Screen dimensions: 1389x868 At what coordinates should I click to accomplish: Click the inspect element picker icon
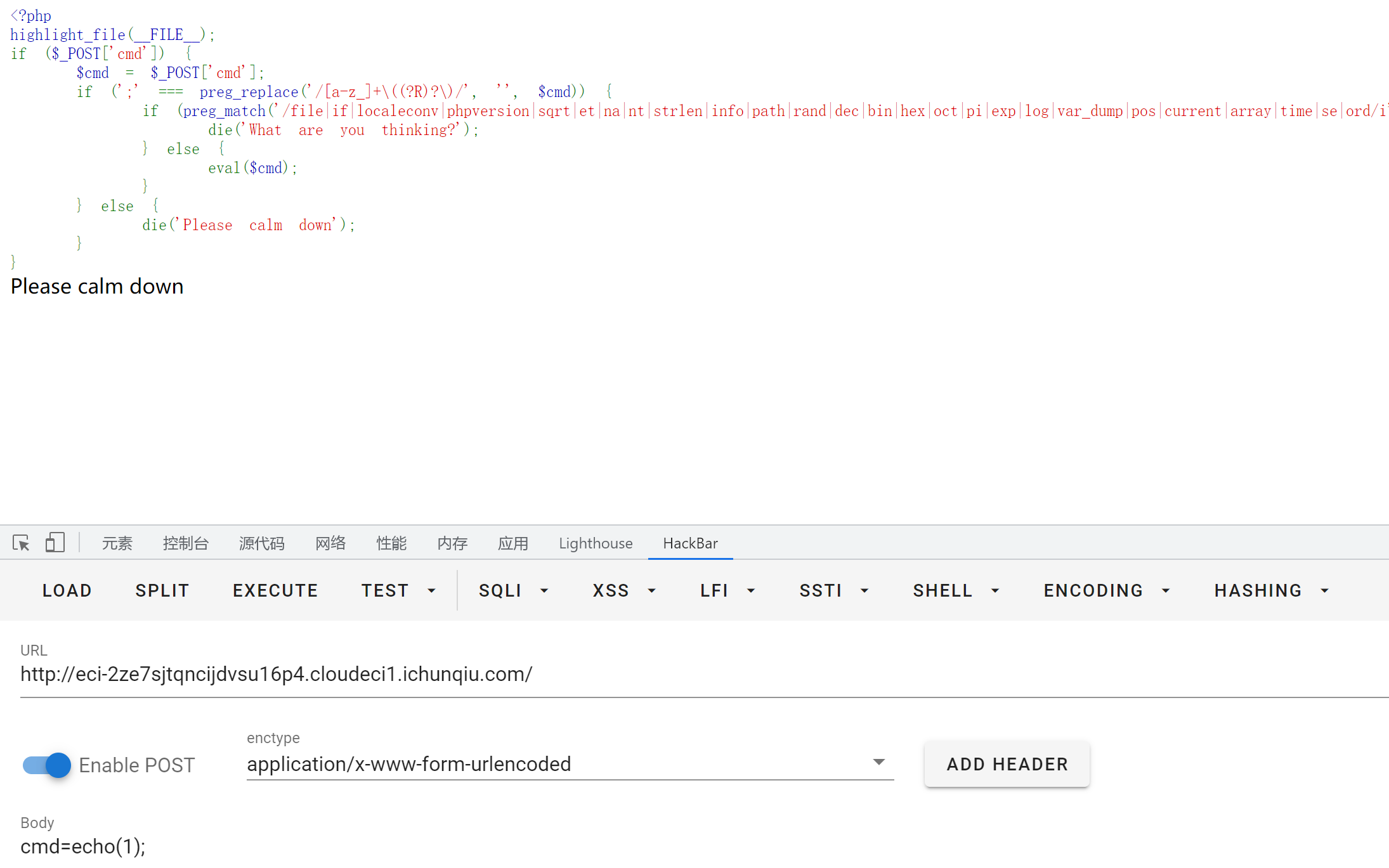point(21,543)
